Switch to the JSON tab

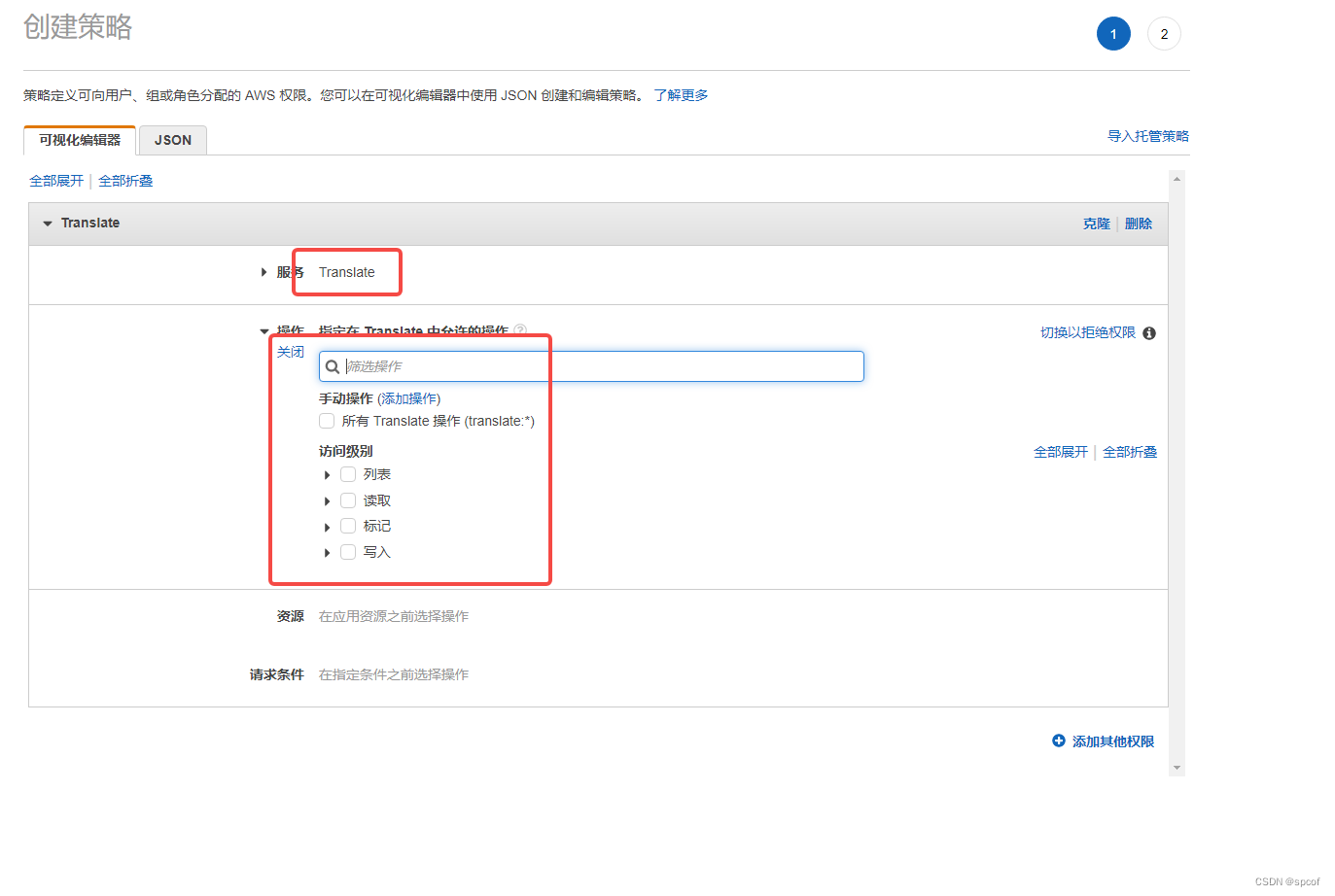(173, 140)
